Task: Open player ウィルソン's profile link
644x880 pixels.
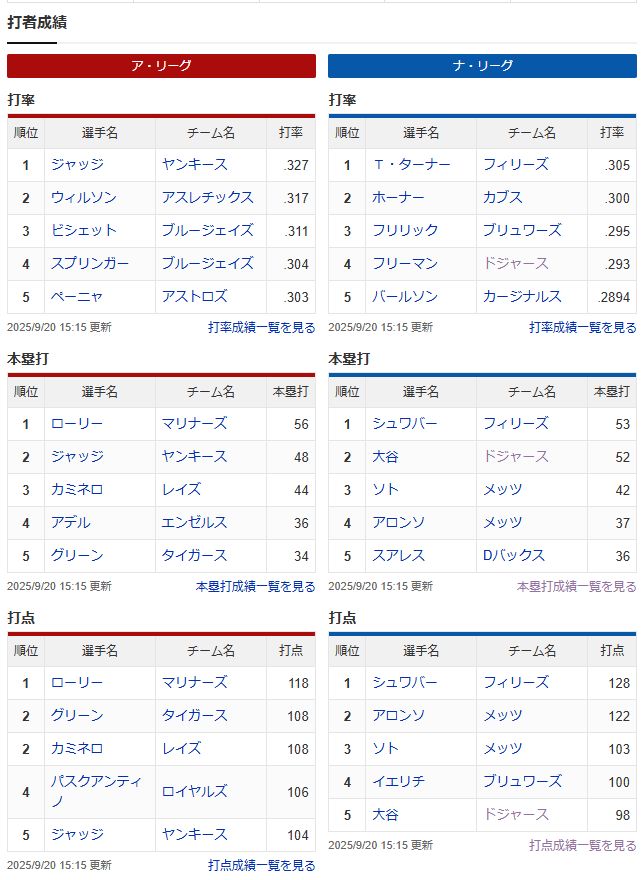Action: pyautogui.click(x=84, y=198)
